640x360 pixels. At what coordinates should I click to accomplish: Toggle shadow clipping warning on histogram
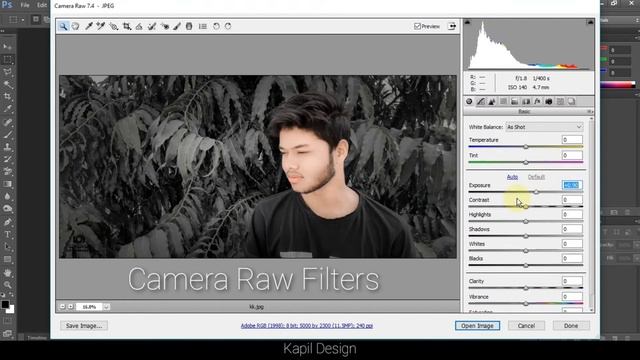tap(468, 22)
